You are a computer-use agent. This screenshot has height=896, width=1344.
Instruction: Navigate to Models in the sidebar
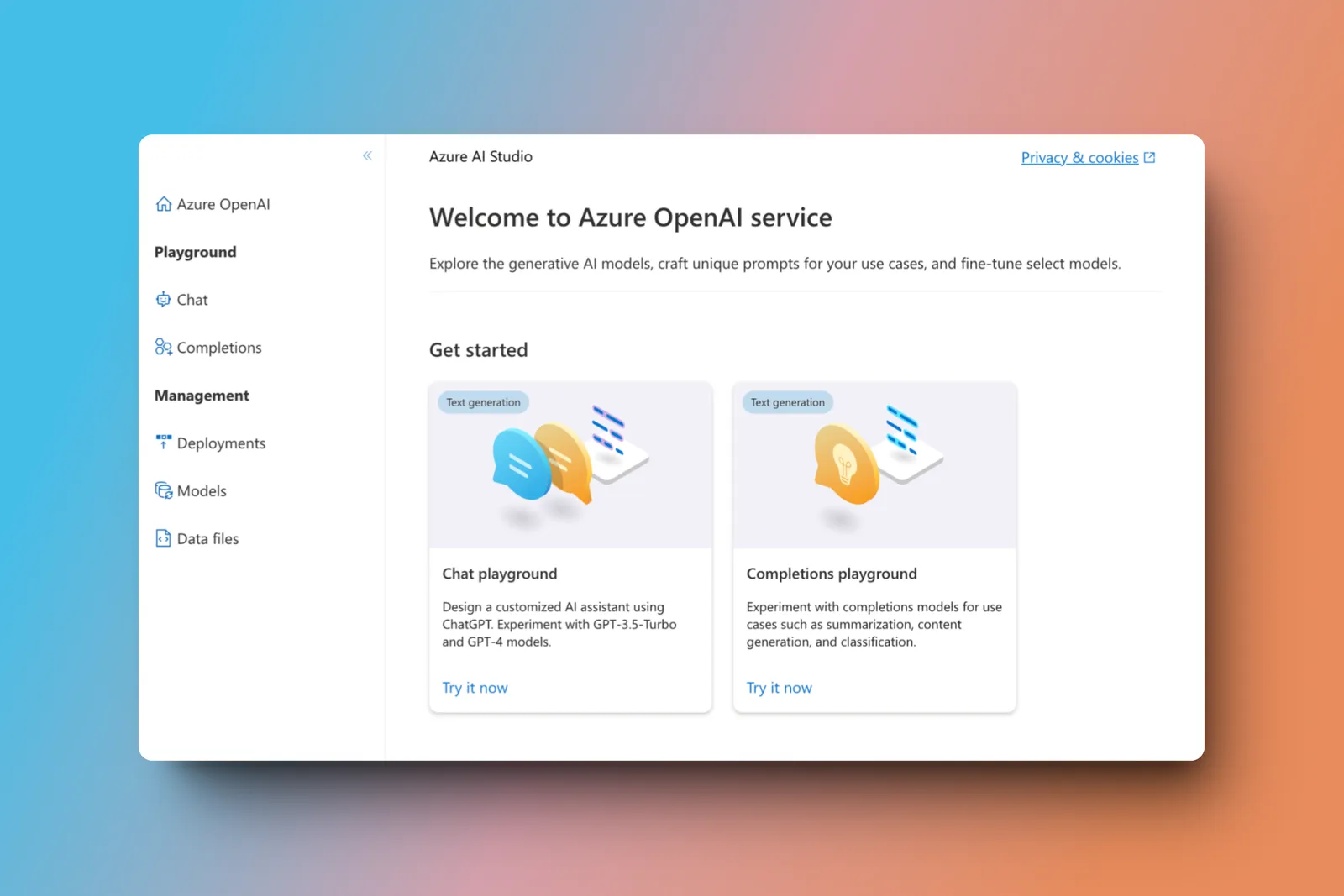[x=202, y=491]
